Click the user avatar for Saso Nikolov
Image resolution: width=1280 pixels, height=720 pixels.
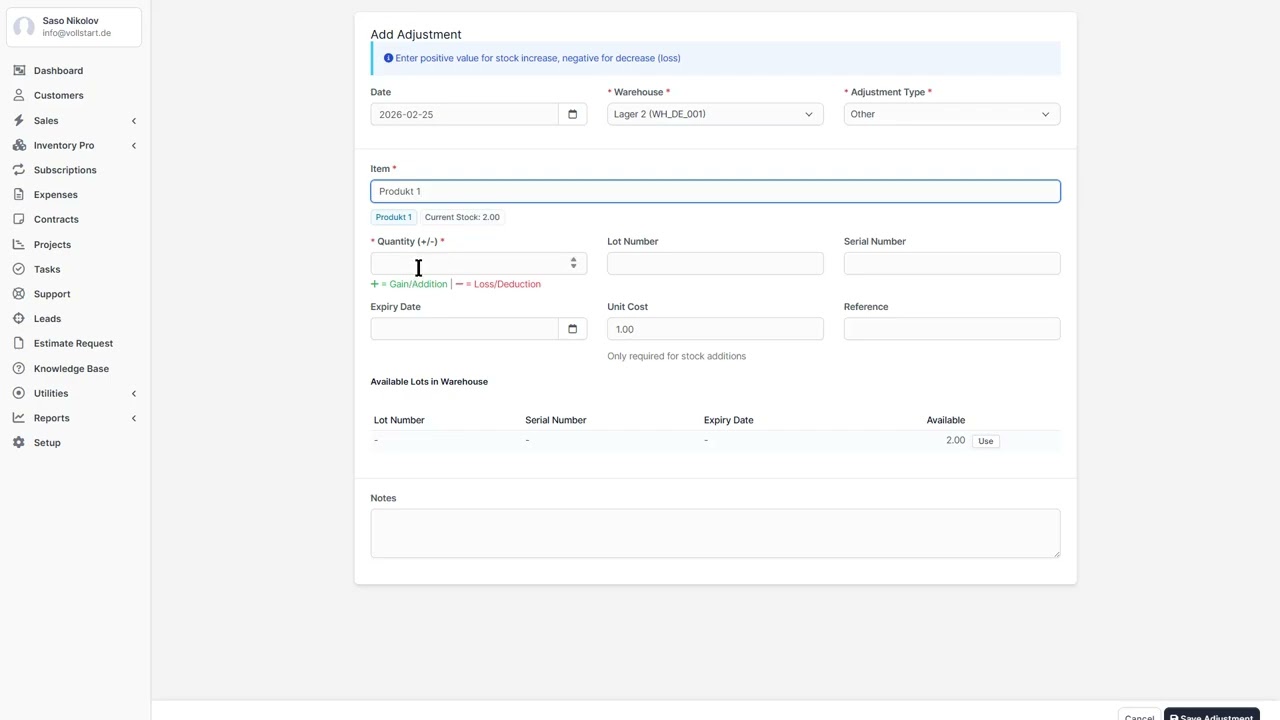[x=24, y=27]
